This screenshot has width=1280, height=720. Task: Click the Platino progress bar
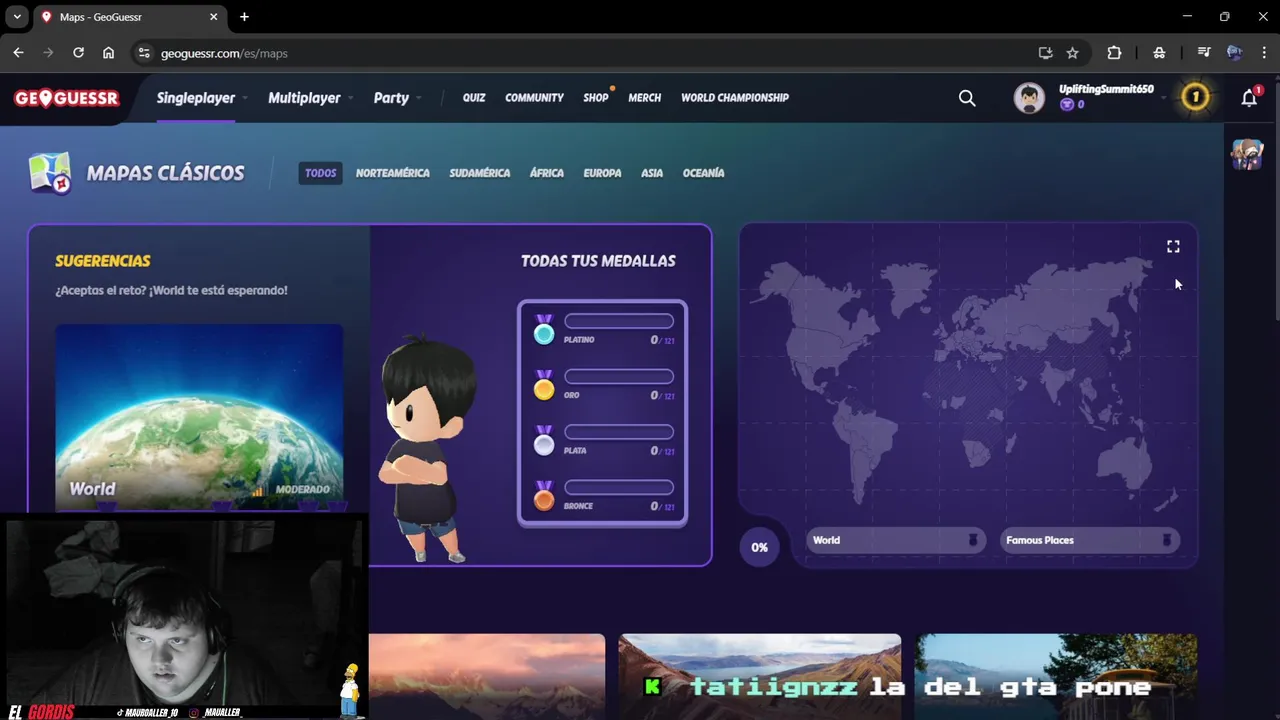(619, 321)
